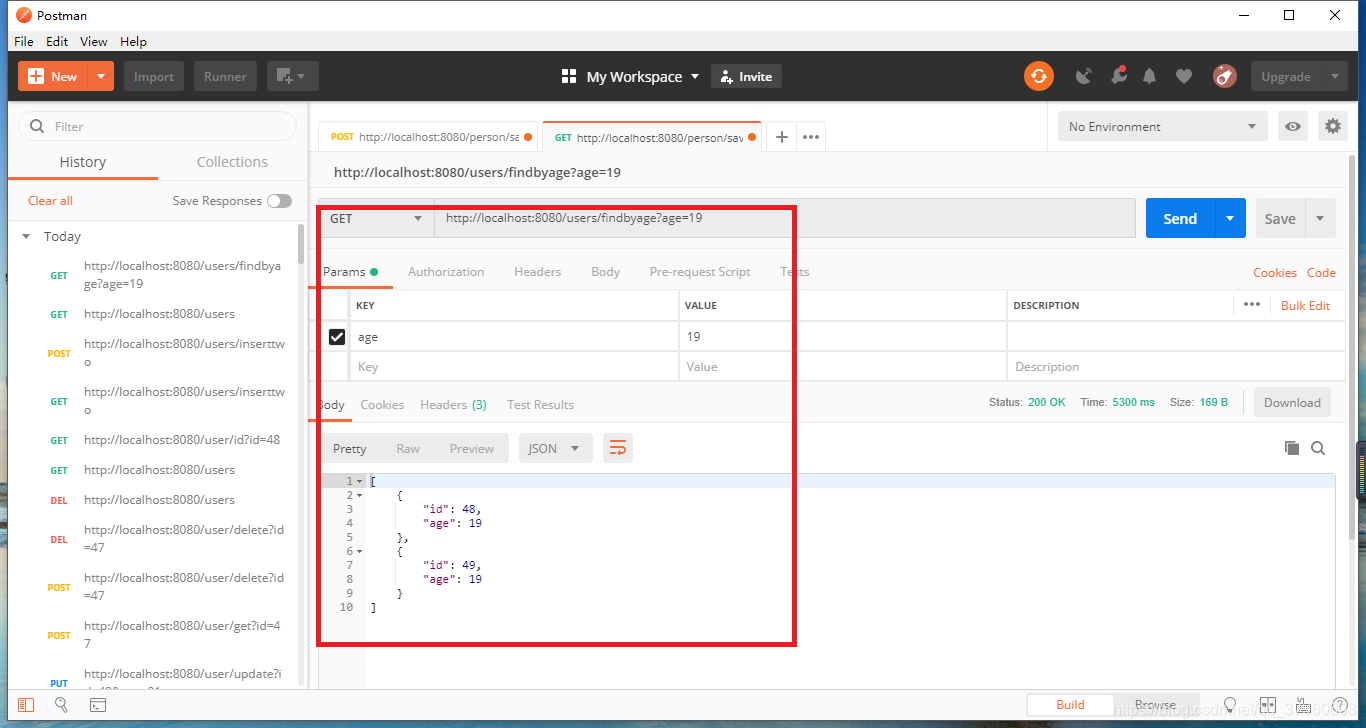This screenshot has height=728, width=1366.
Task: Open the Test Results tab
Action: [x=540, y=405]
